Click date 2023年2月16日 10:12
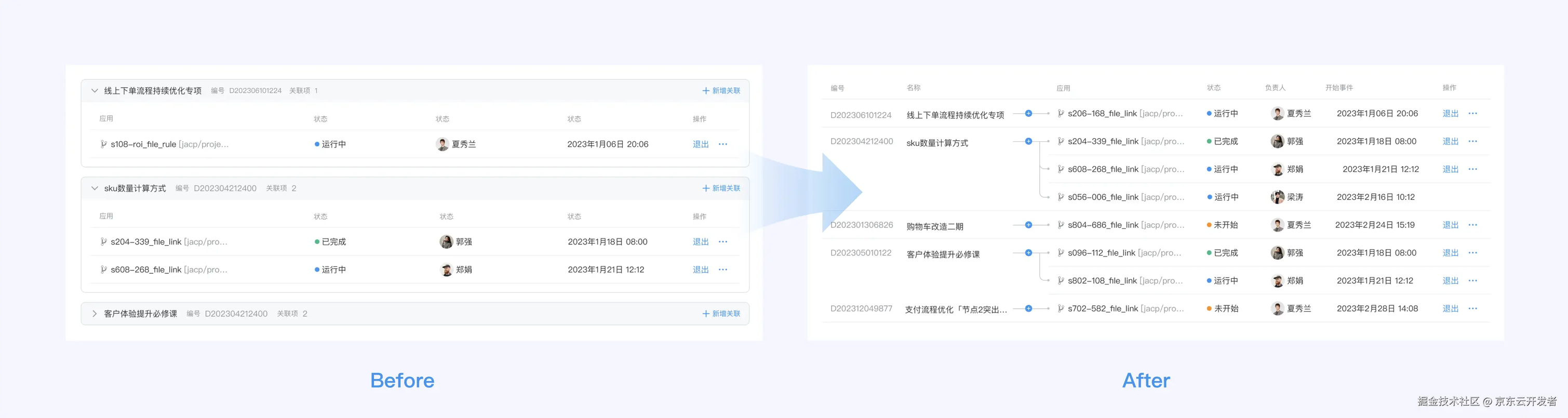The width and height of the screenshot is (1568, 418). click(x=1376, y=196)
